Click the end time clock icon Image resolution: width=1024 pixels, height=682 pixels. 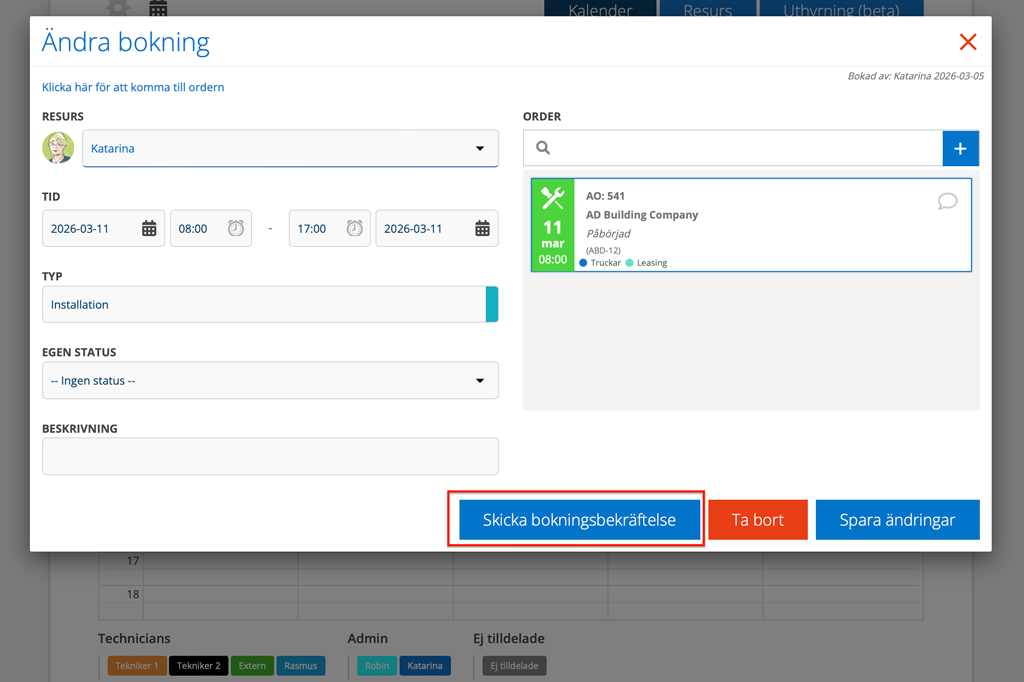point(355,229)
